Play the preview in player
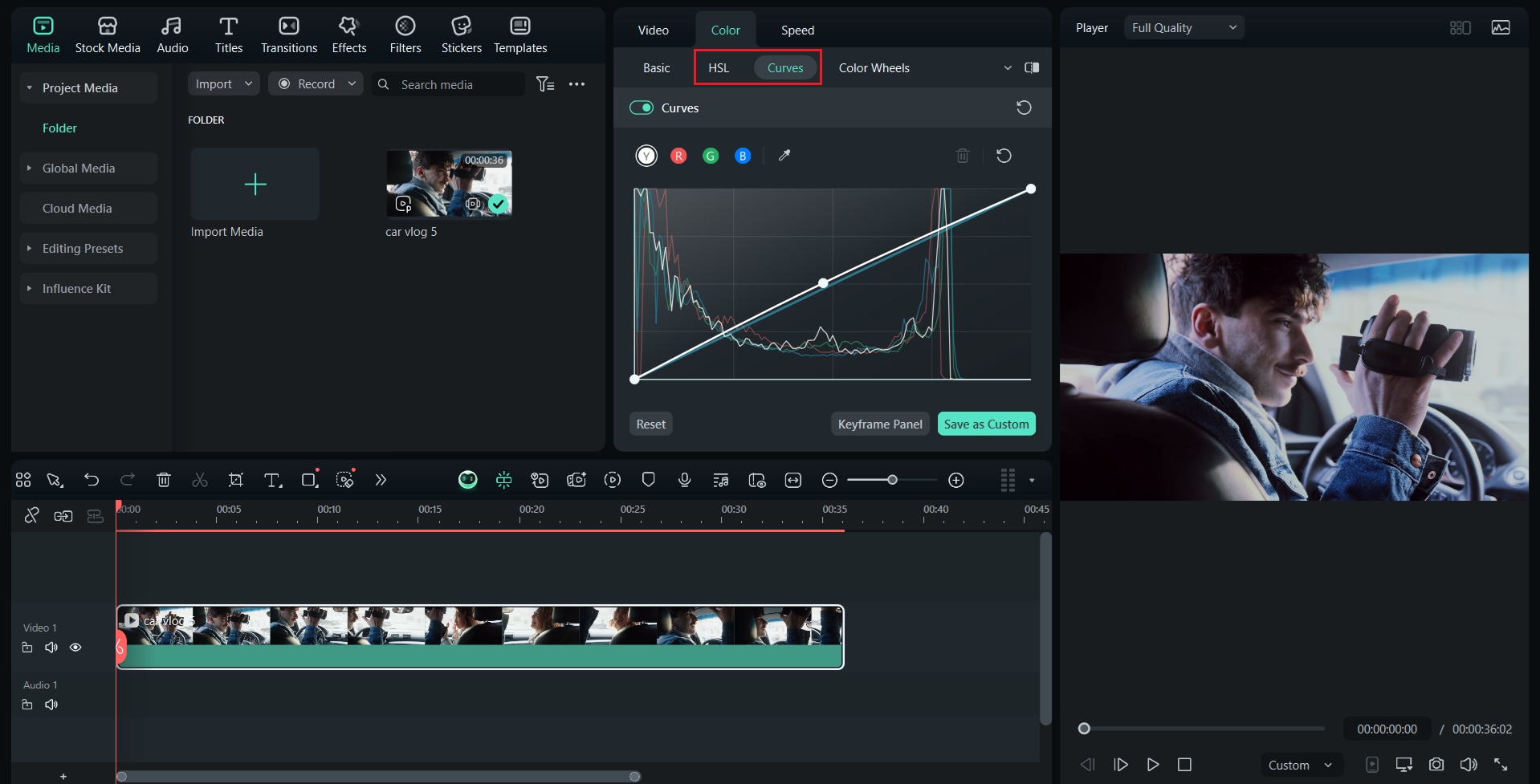Screen dimensions: 1540x784 click(x=1153, y=765)
